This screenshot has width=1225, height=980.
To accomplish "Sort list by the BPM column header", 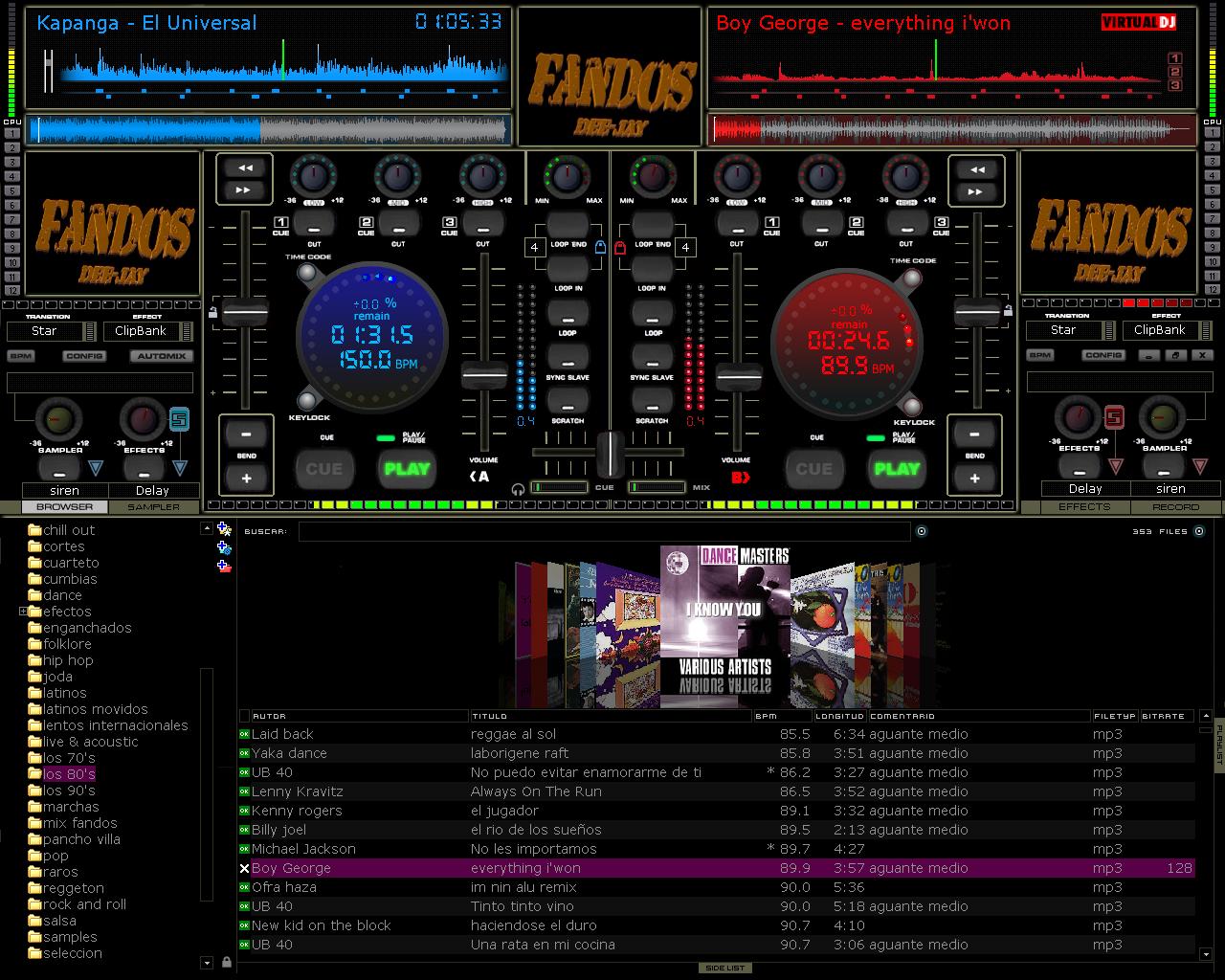I will 782,716.
